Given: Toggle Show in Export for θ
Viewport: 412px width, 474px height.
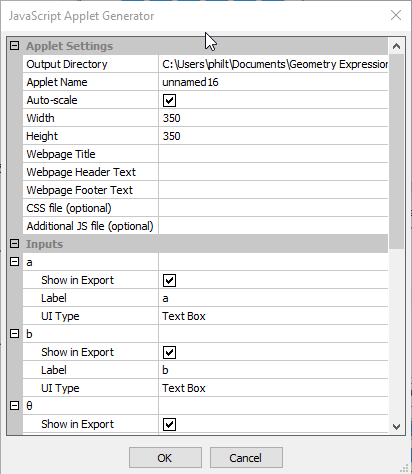Looking at the screenshot, I should point(169,424).
